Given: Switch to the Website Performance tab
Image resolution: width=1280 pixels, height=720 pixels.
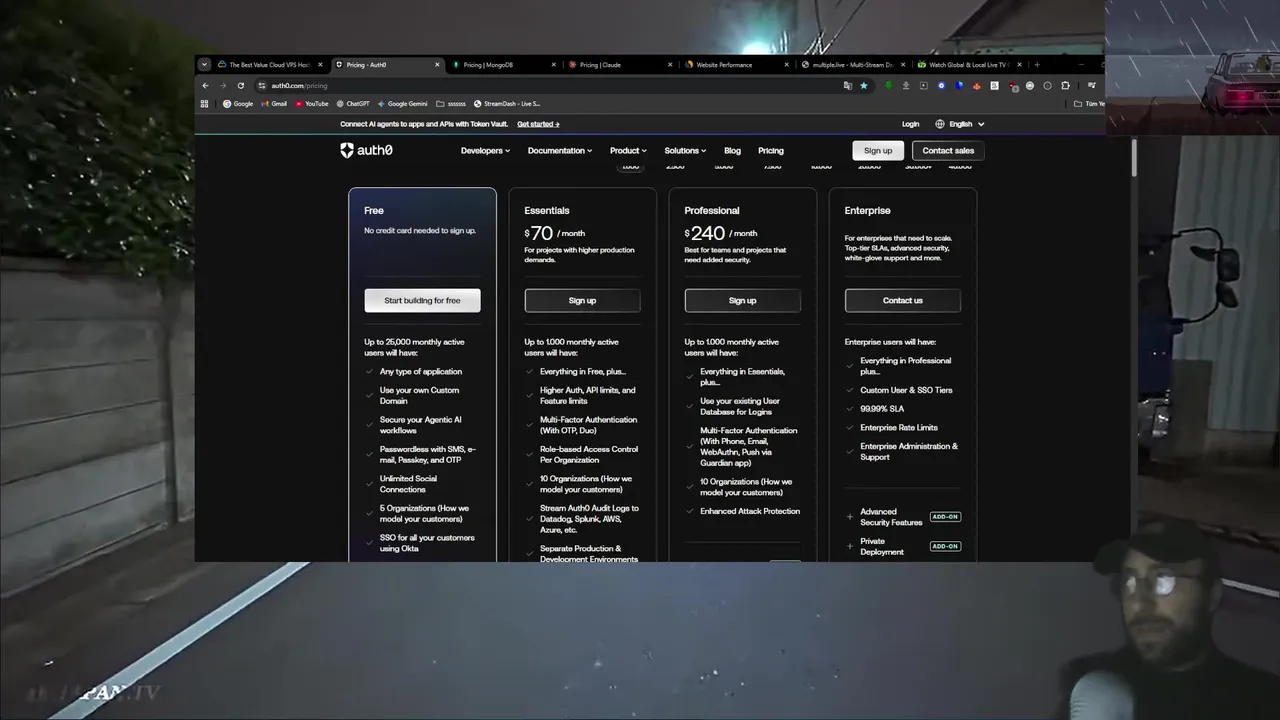Looking at the screenshot, I should (x=738, y=64).
